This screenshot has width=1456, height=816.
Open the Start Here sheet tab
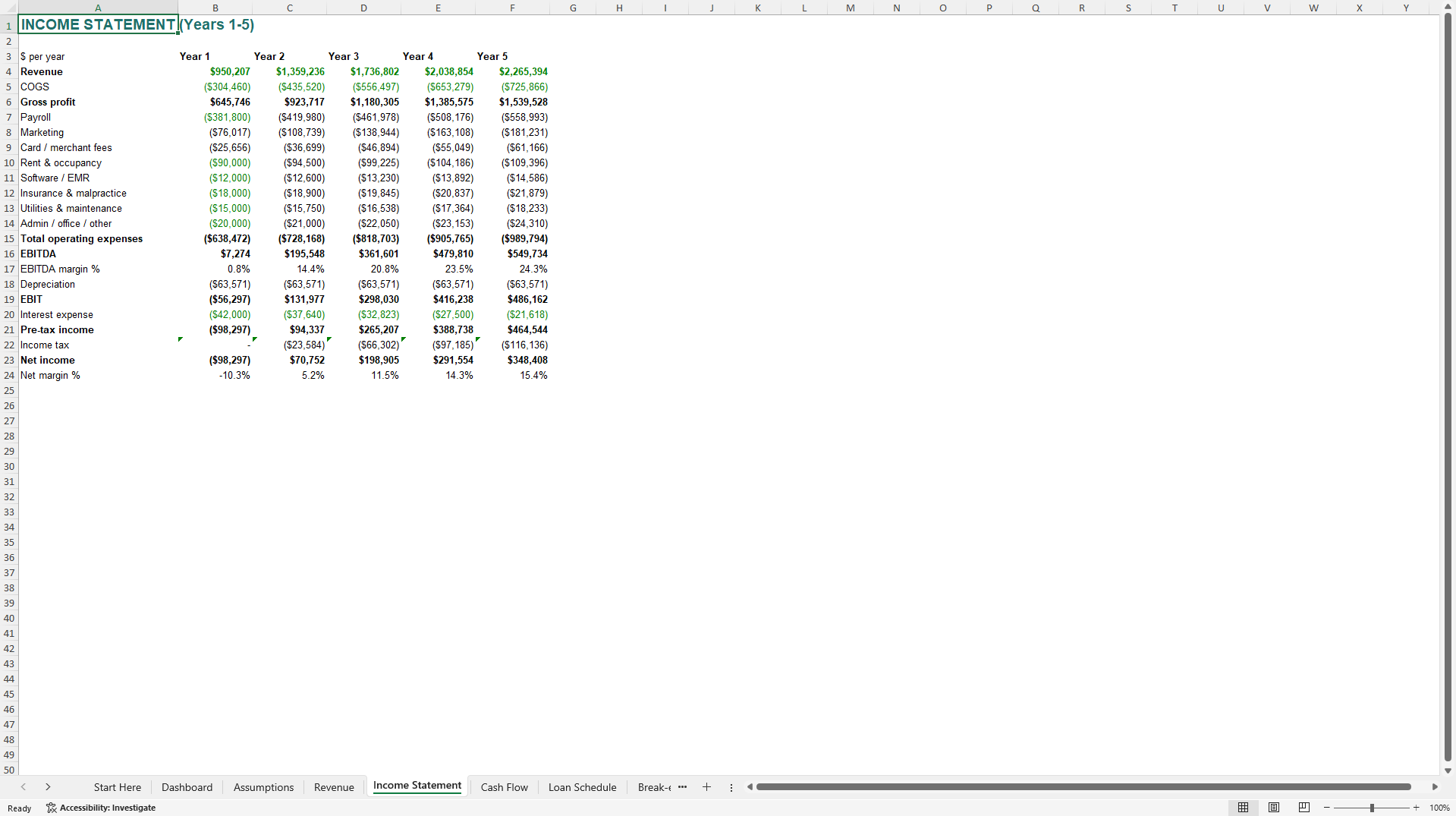pos(118,787)
